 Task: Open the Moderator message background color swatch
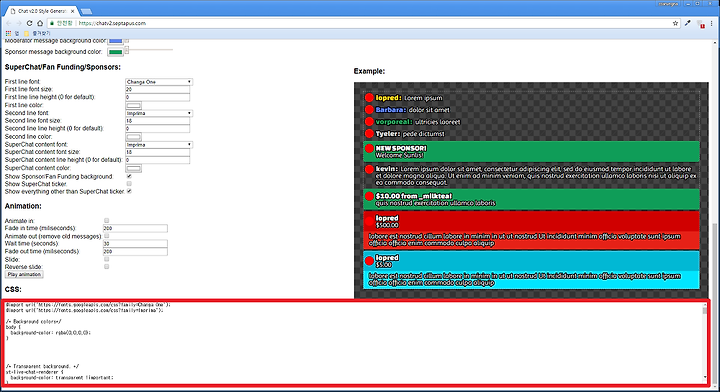pos(115,41)
